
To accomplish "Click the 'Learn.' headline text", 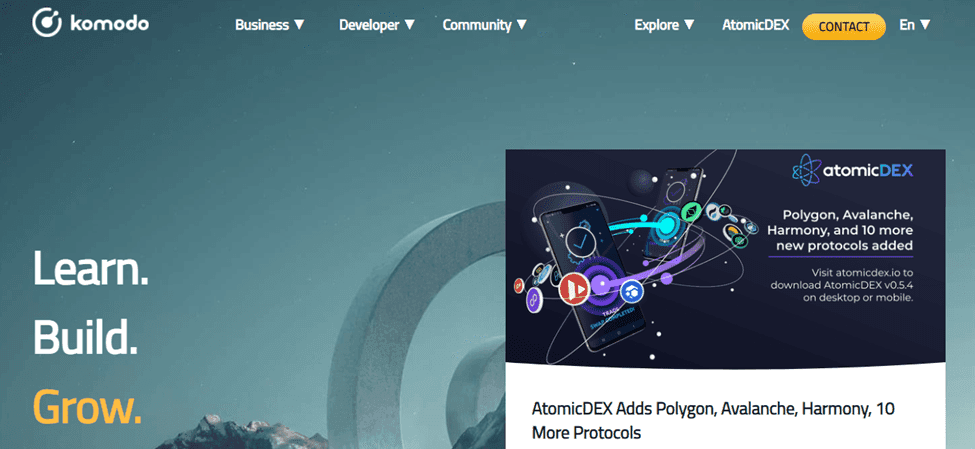I will click(91, 267).
